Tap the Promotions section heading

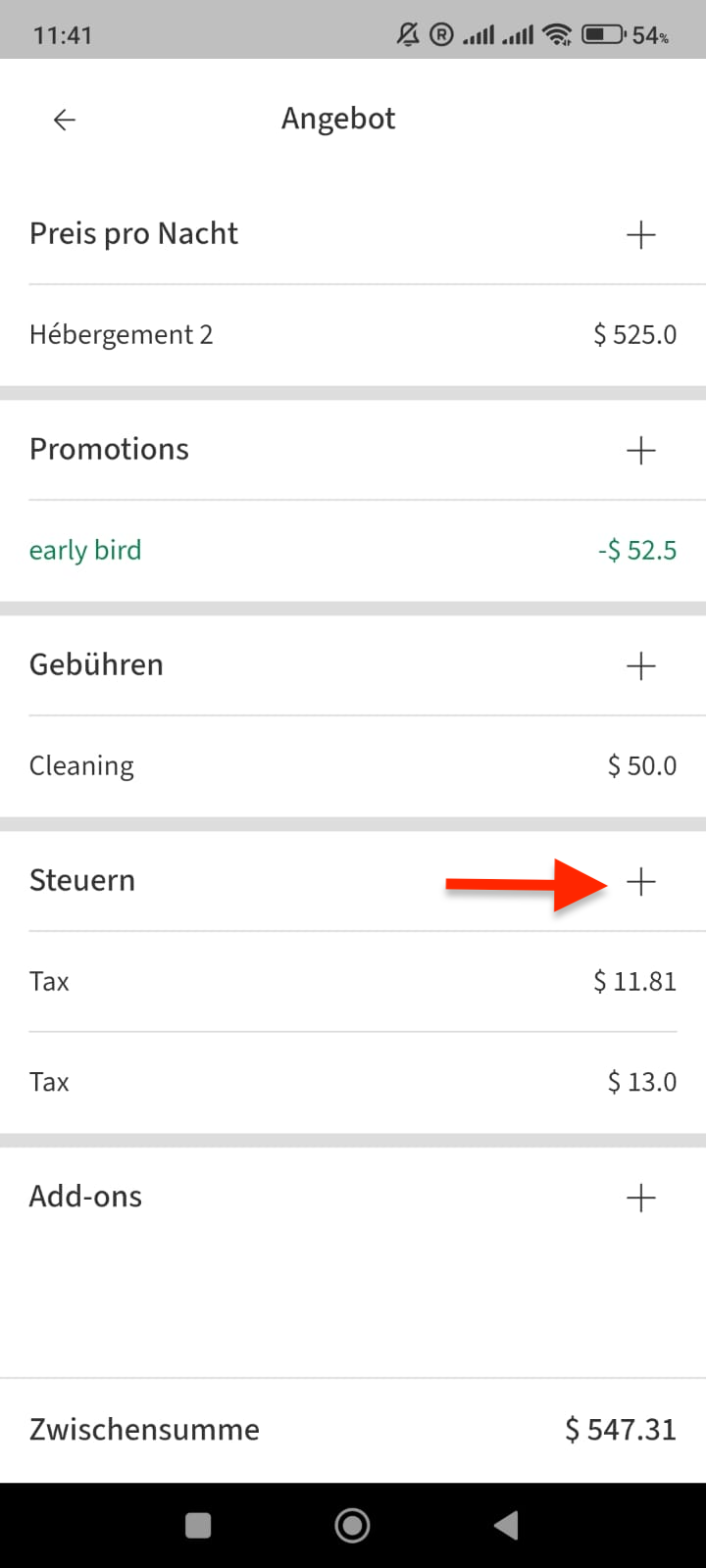tap(110, 450)
